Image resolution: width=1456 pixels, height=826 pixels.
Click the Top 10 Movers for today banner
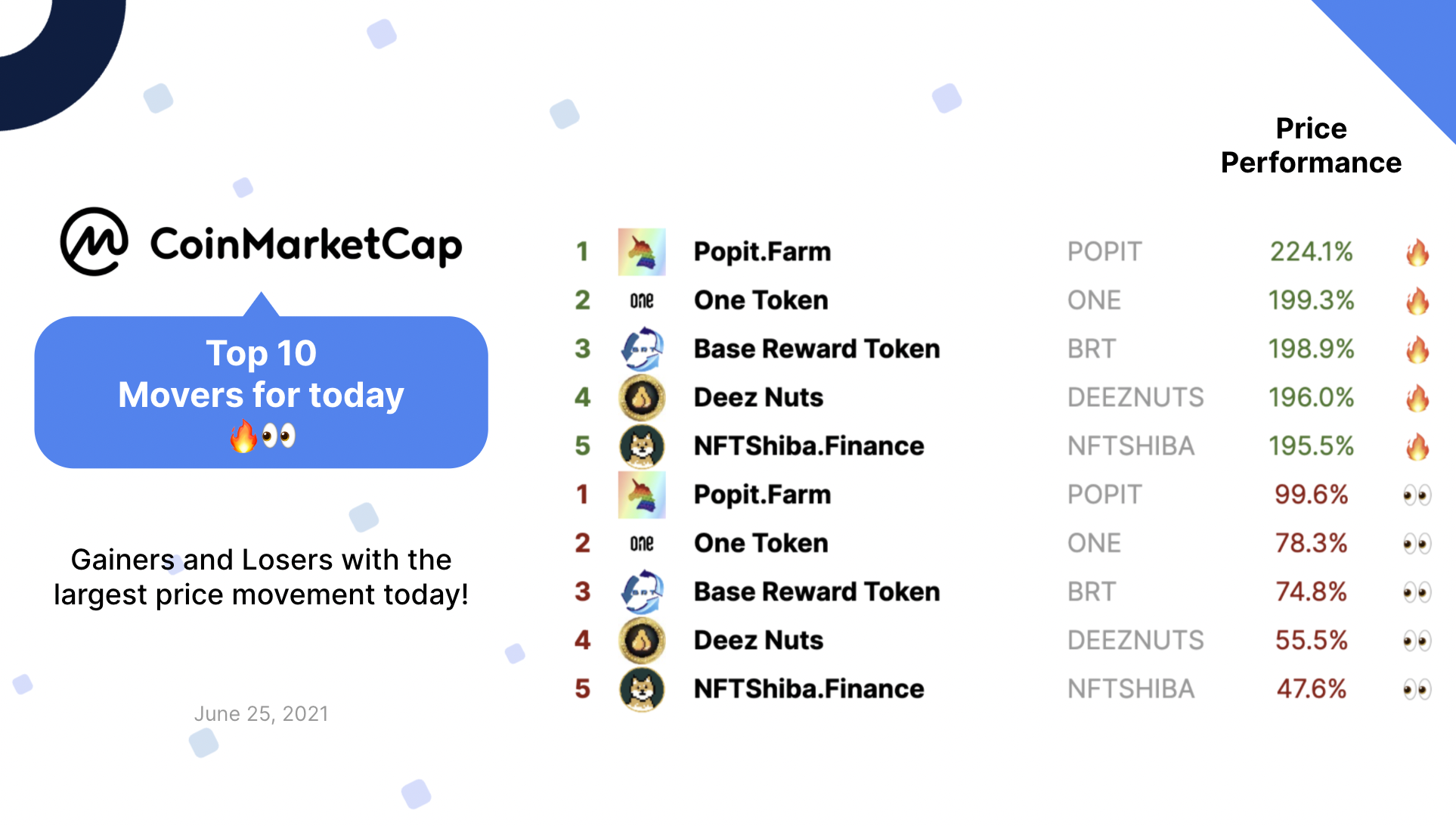click(261, 392)
